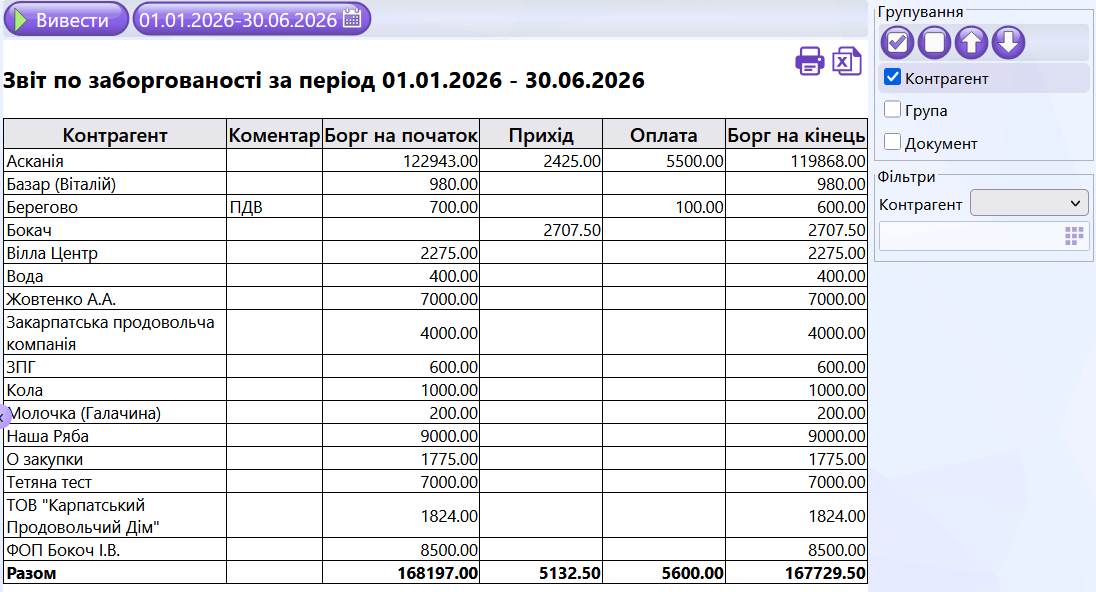Select the Вілла Центр contractor cell

115,253
